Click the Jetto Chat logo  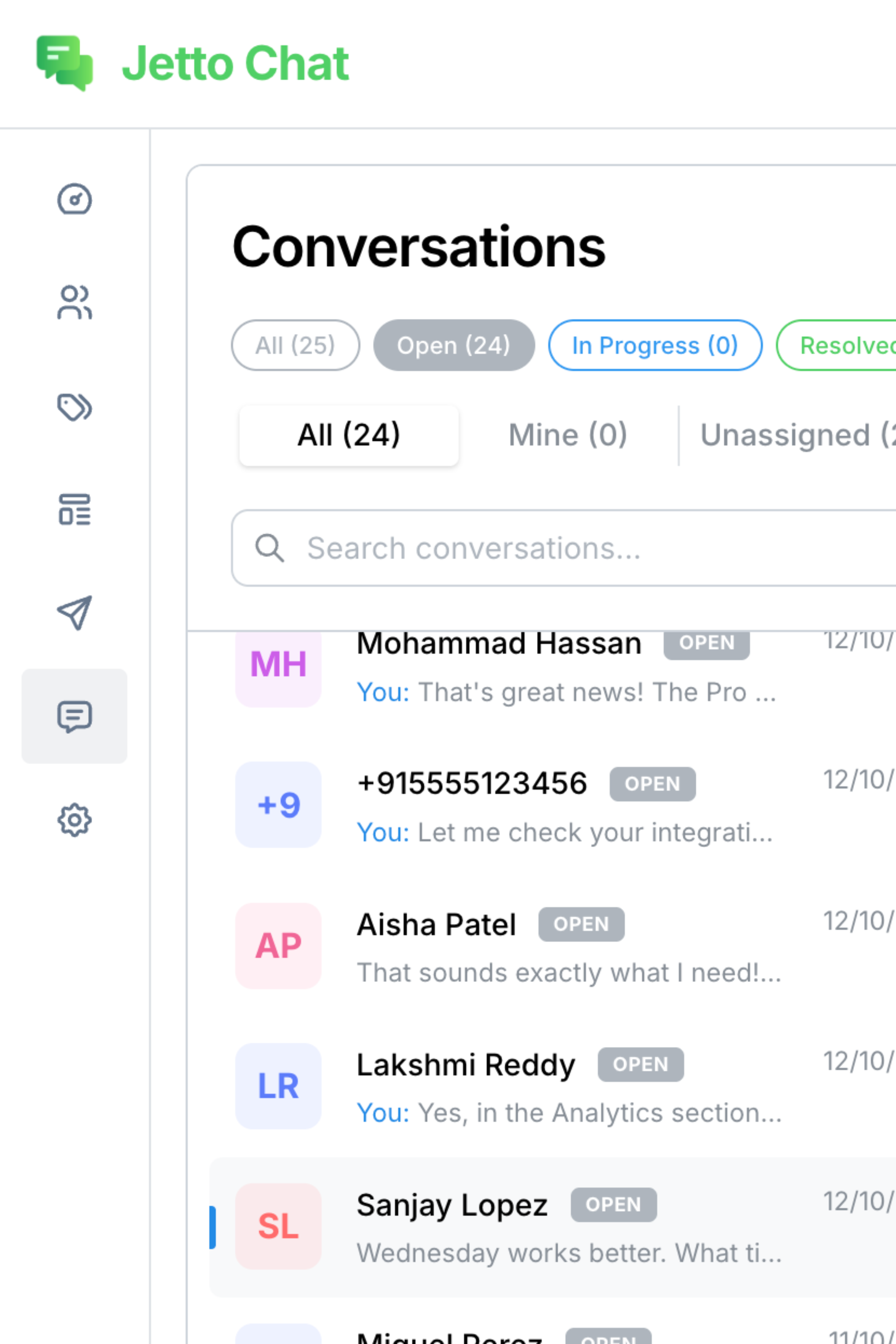pyautogui.click(x=193, y=64)
